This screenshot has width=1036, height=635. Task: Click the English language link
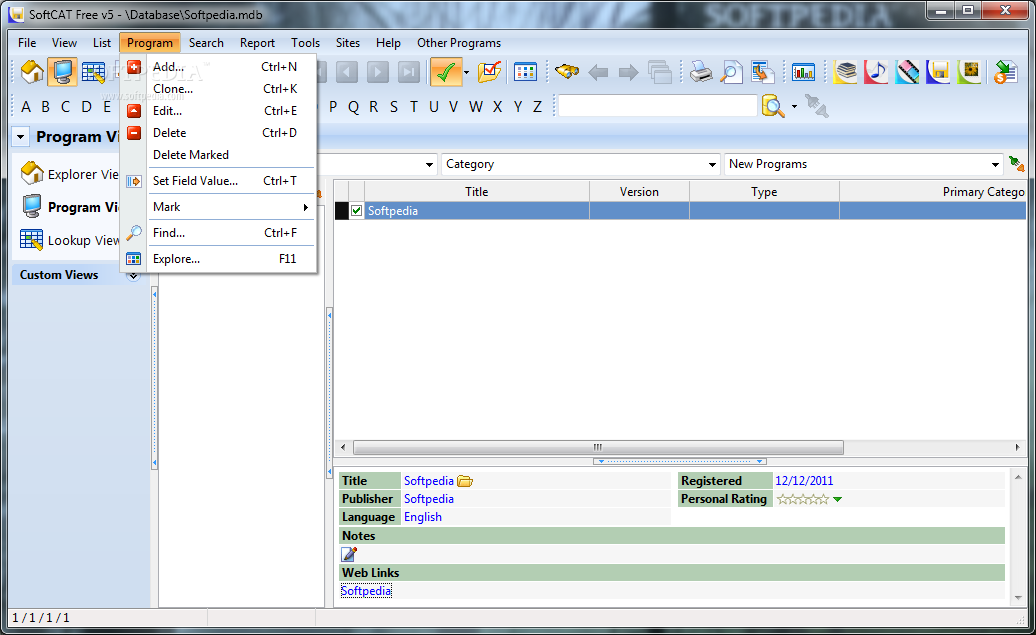(423, 517)
